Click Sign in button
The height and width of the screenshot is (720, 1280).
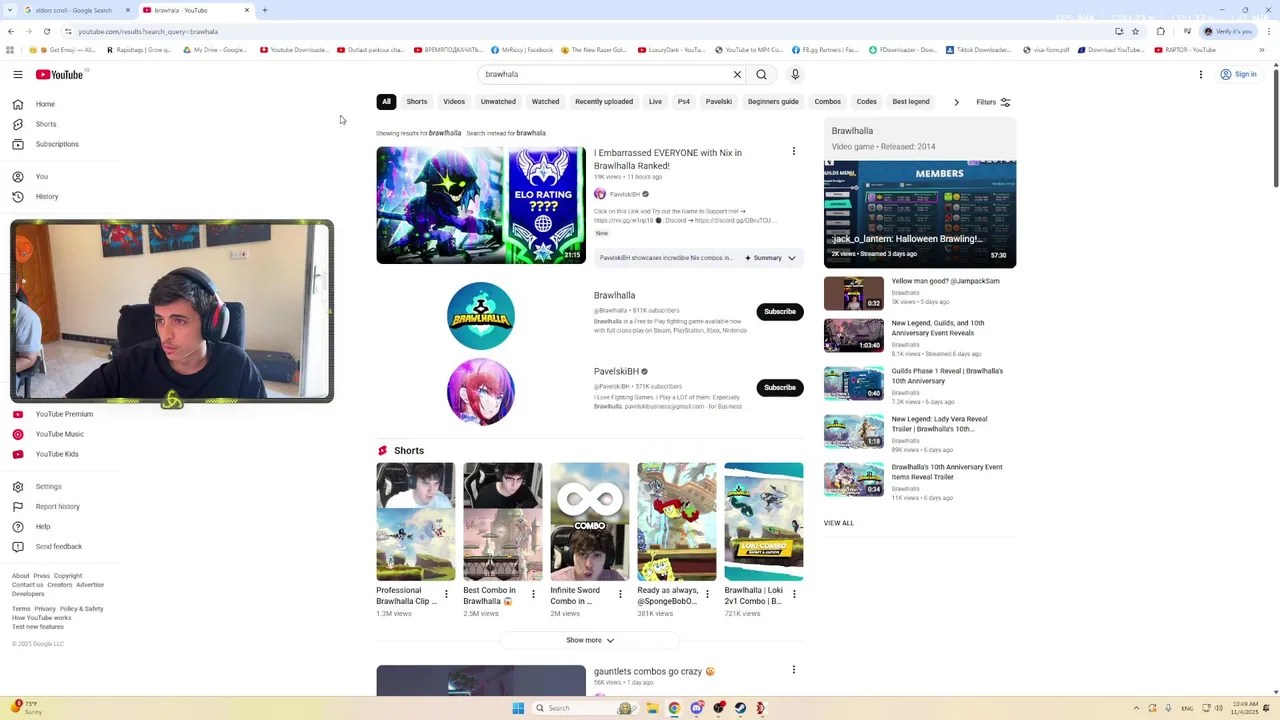pyautogui.click(x=1238, y=74)
